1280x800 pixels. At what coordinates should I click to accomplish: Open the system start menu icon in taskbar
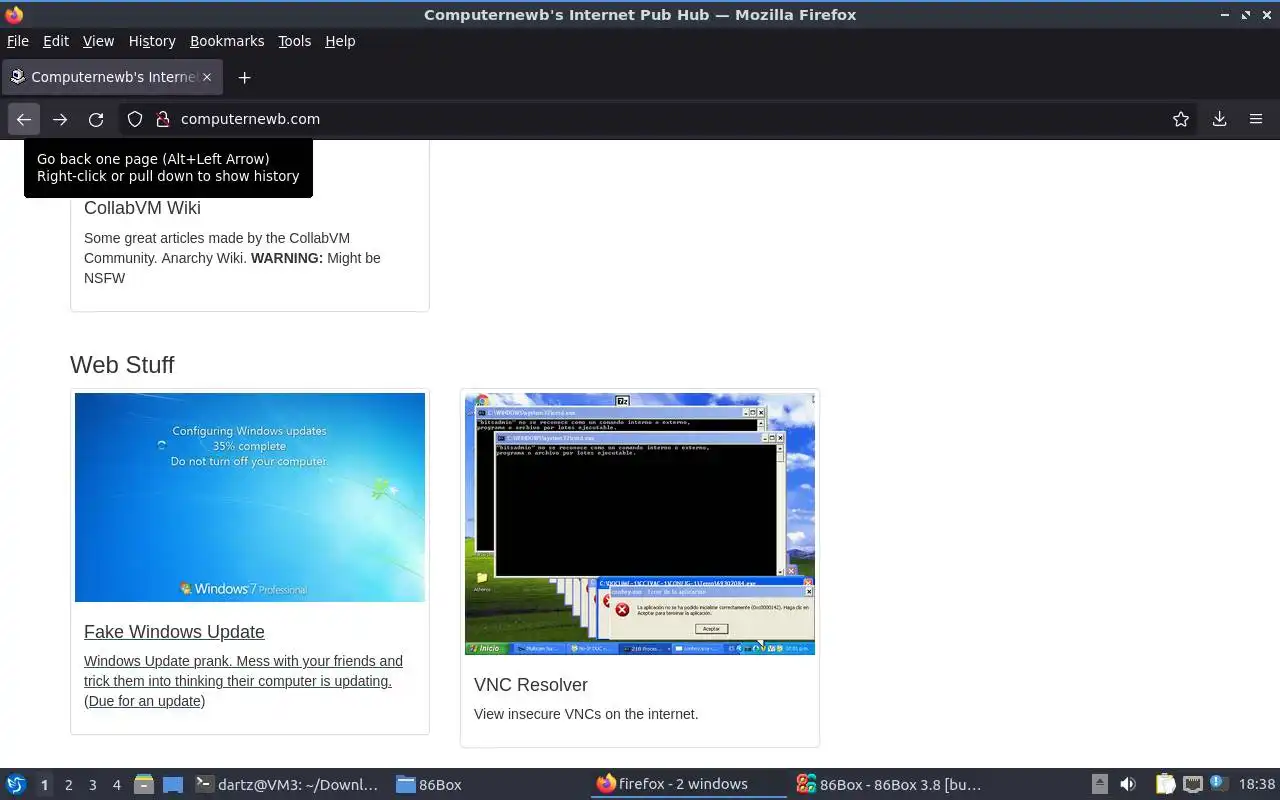click(16, 785)
